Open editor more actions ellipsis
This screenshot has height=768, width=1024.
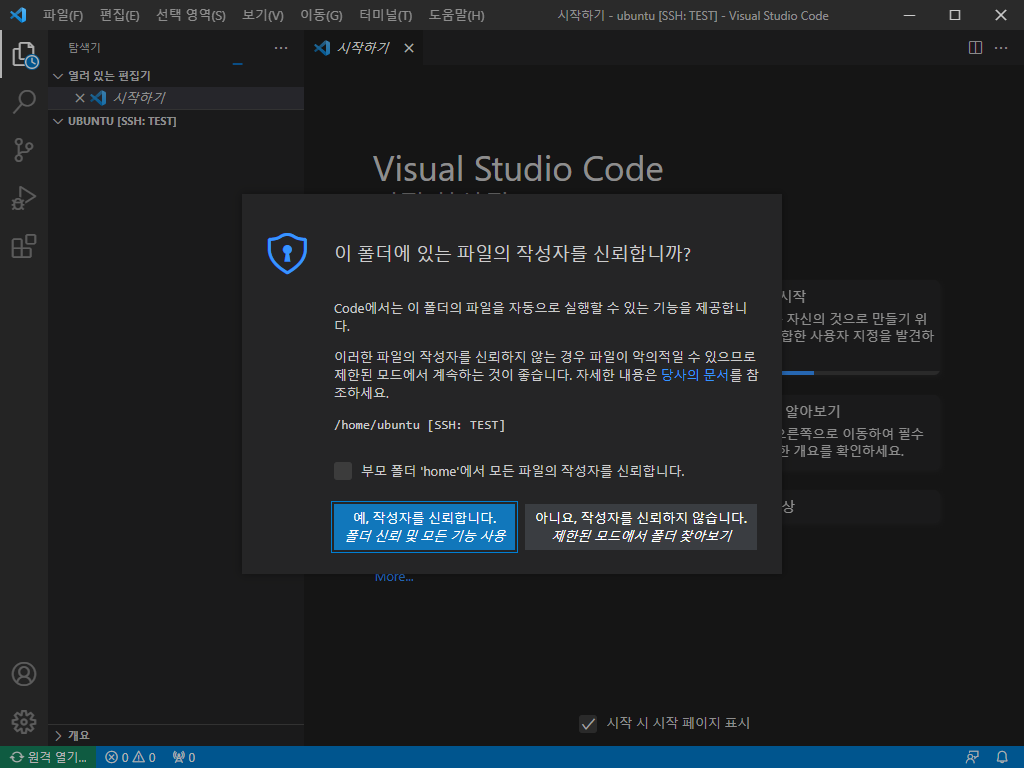[1000, 48]
